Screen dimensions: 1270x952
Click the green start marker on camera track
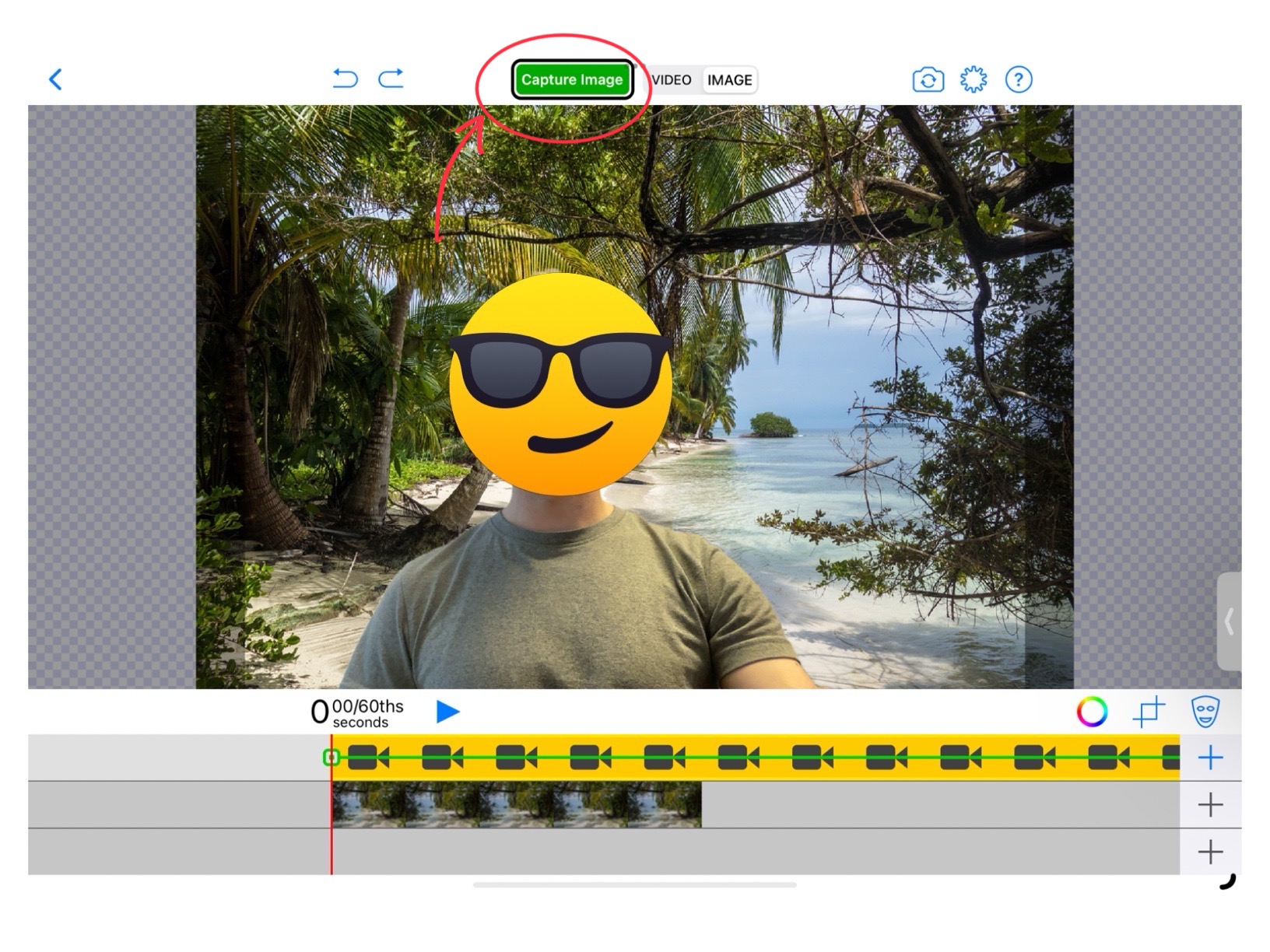coord(332,758)
